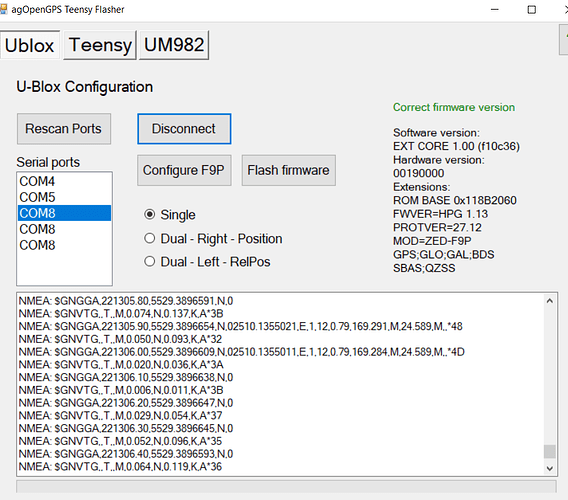Click log line '$GNVTG' ending 'A*37'
Screen dimensions: 568x500
[121, 416]
